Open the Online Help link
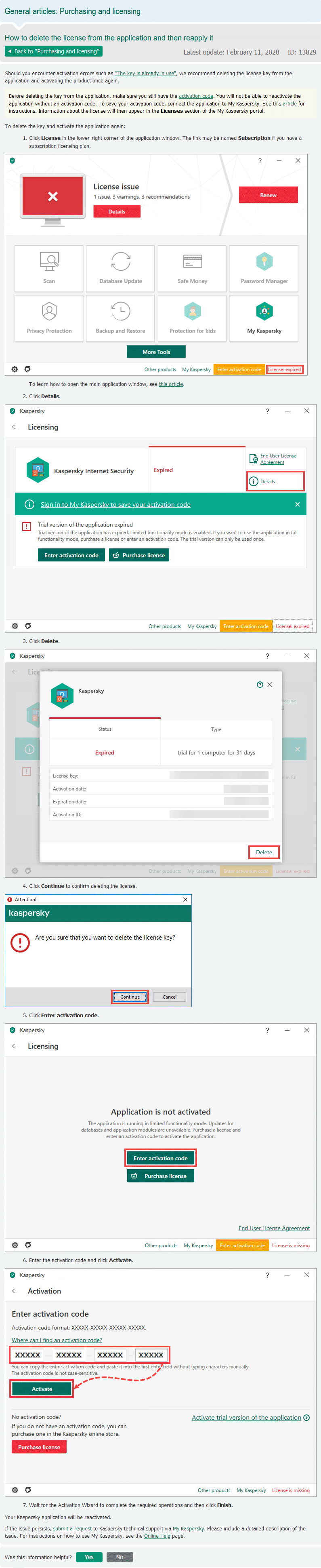 tap(157, 1536)
